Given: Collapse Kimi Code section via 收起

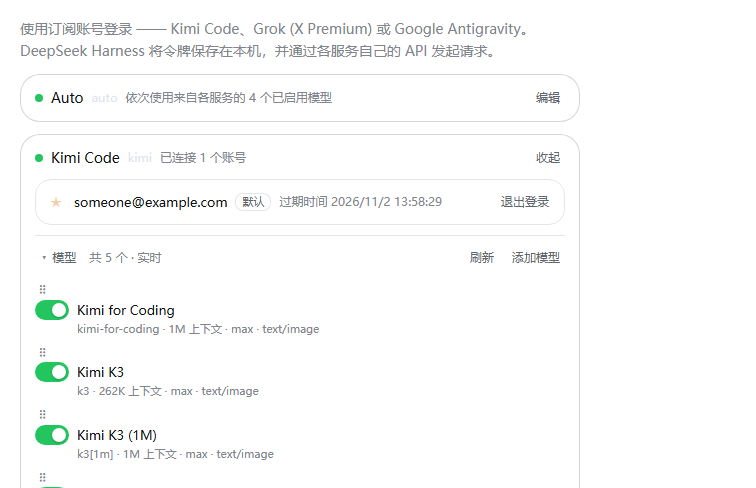Looking at the screenshot, I should point(548,158).
